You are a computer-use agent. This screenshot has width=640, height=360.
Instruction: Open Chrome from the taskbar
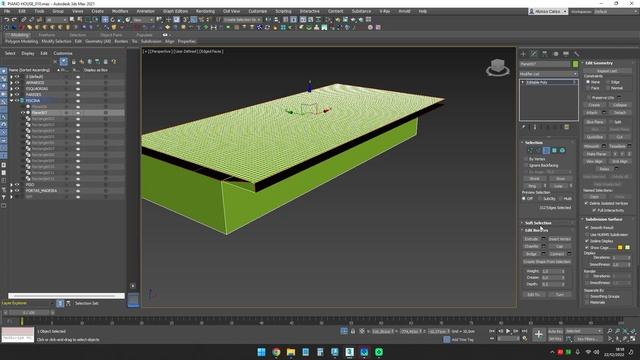coord(276,352)
